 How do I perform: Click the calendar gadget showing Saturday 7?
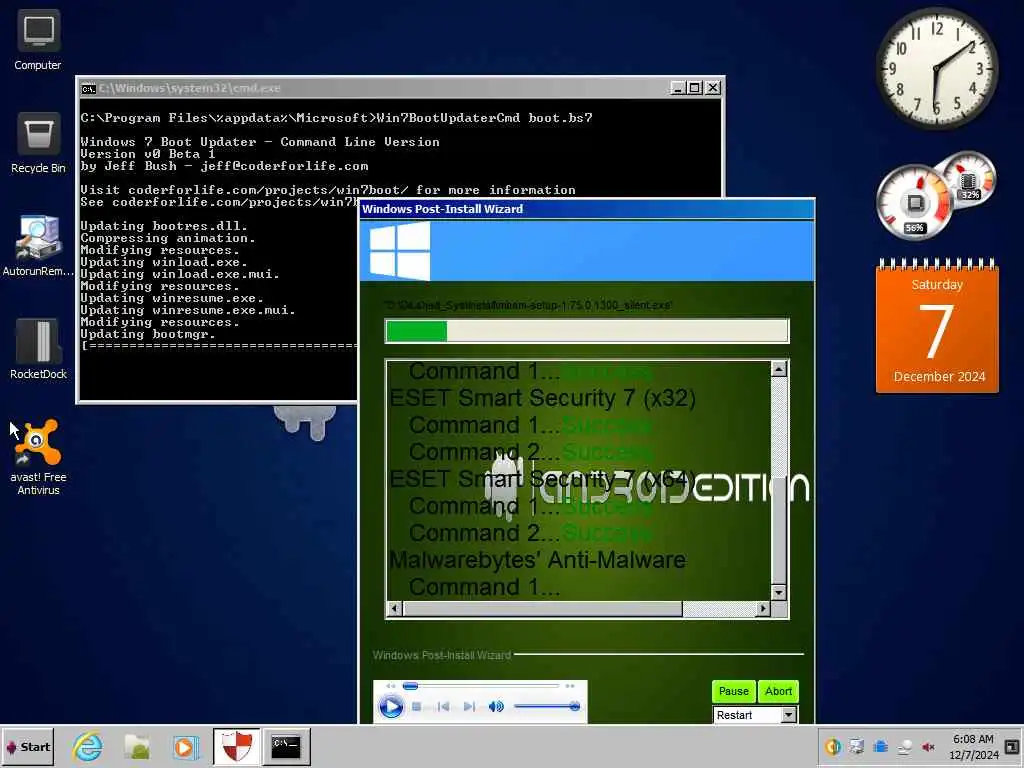(937, 326)
